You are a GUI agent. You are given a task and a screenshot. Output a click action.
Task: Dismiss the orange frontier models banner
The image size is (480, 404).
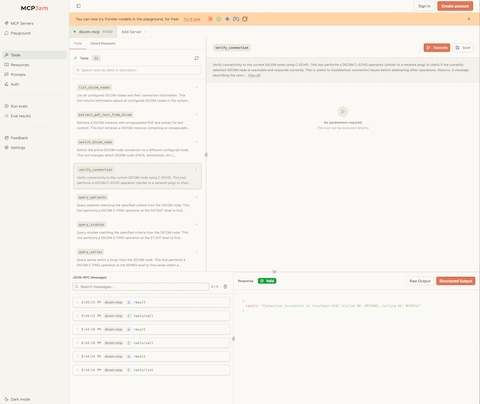click(x=469, y=19)
